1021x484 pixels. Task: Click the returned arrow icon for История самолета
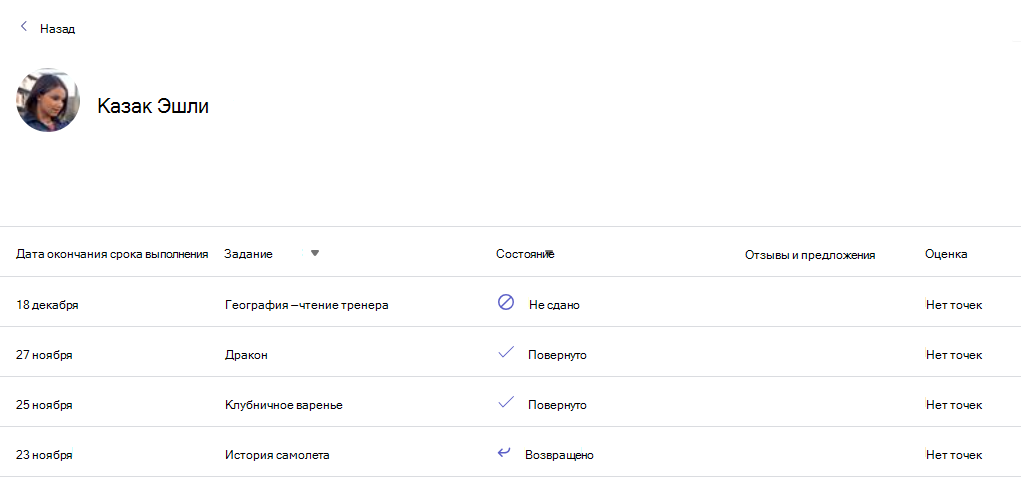[504, 453]
